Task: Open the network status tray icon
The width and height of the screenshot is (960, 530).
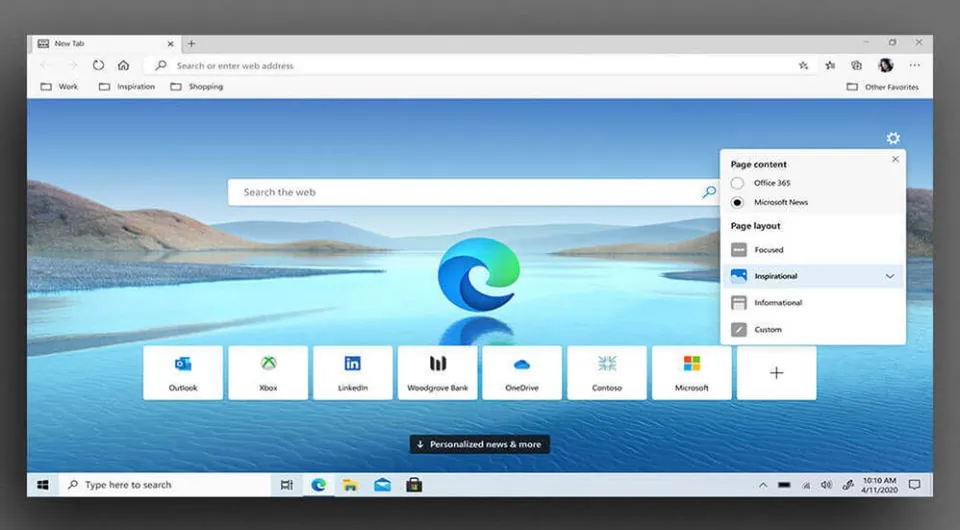Action: click(x=806, y=485)
